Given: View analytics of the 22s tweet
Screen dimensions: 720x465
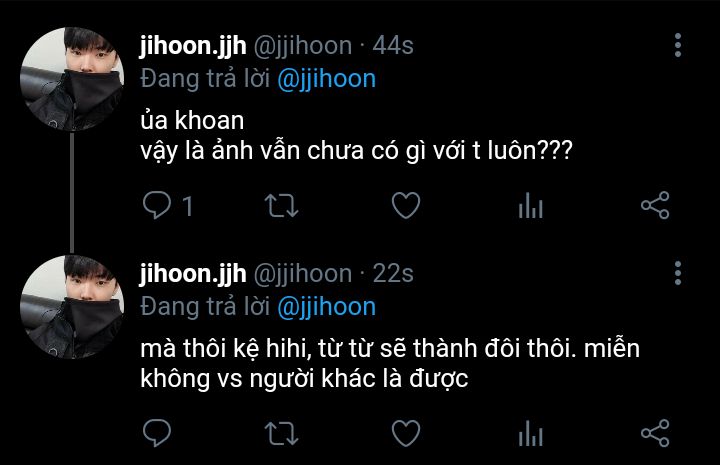Looking at the screenshot, I should tap(531, 433).
